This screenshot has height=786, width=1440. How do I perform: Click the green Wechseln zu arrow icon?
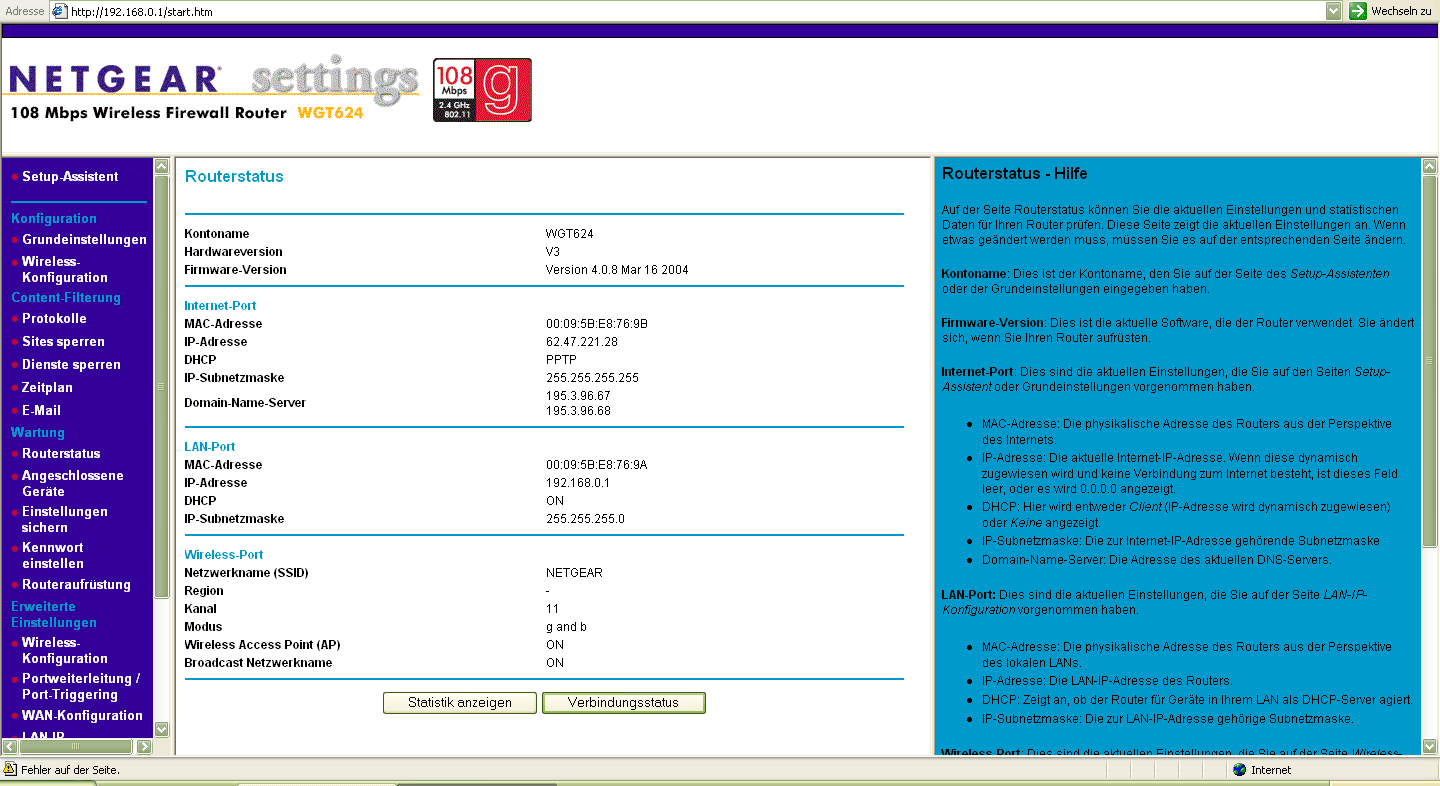coord(1358,11)
